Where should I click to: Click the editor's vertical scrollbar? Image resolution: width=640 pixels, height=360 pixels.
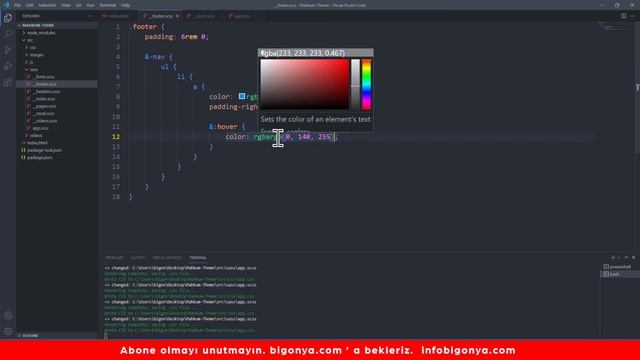click(x=637, y=88)
